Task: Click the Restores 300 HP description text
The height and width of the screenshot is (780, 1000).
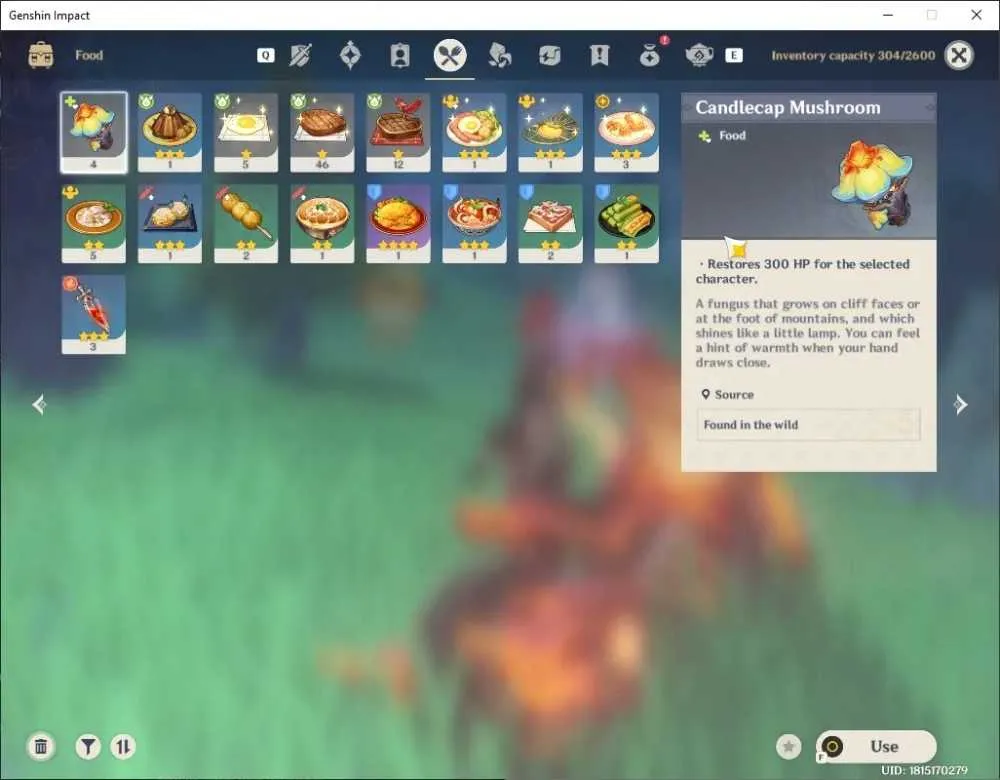Action: point(803,272)
